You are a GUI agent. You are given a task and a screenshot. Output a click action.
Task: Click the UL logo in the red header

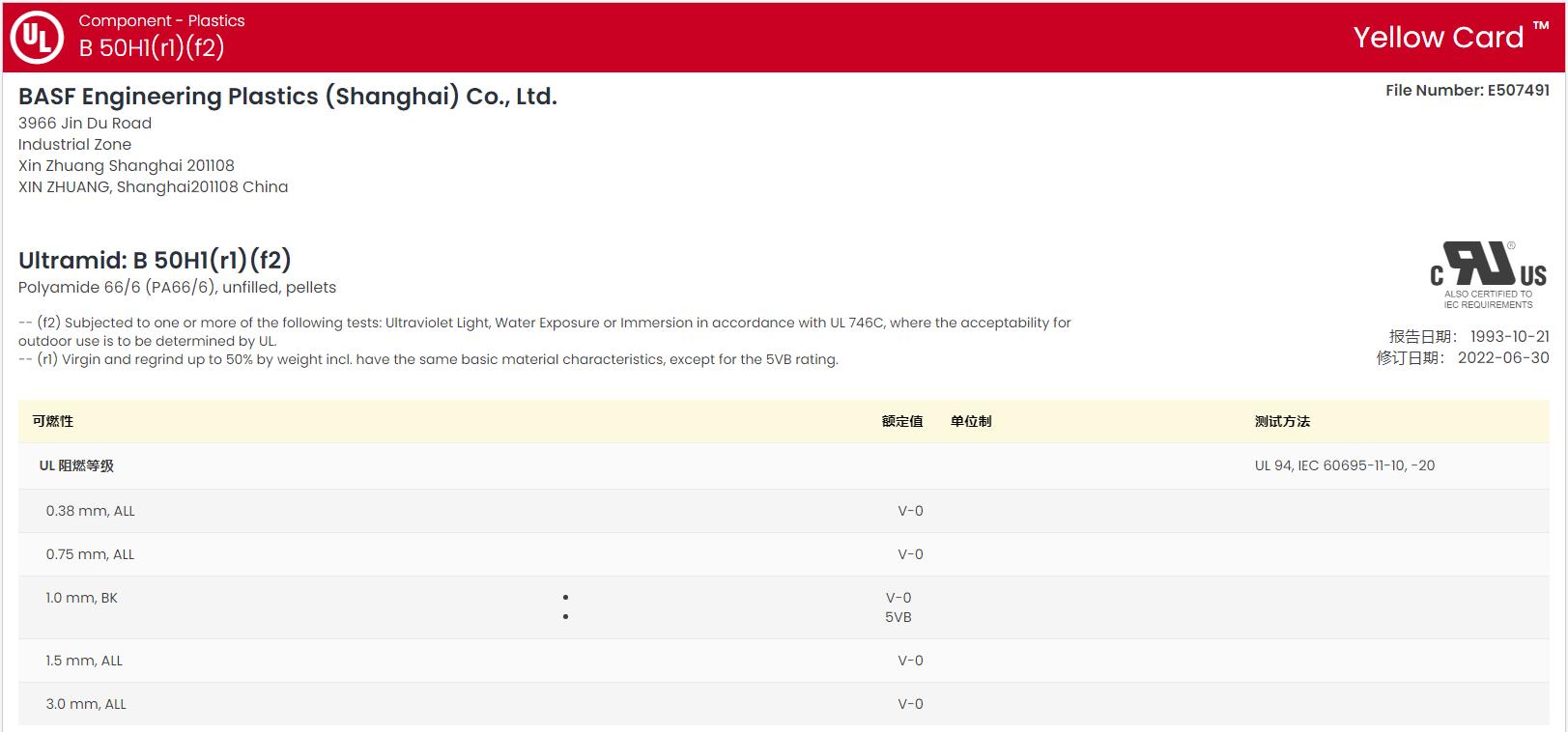[x=37, y=37]
